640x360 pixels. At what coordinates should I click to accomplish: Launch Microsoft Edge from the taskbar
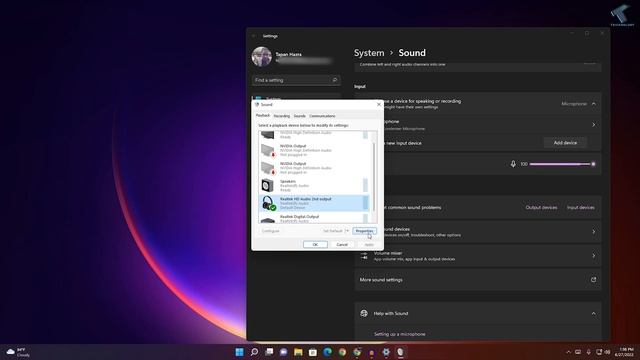(327, 352)
